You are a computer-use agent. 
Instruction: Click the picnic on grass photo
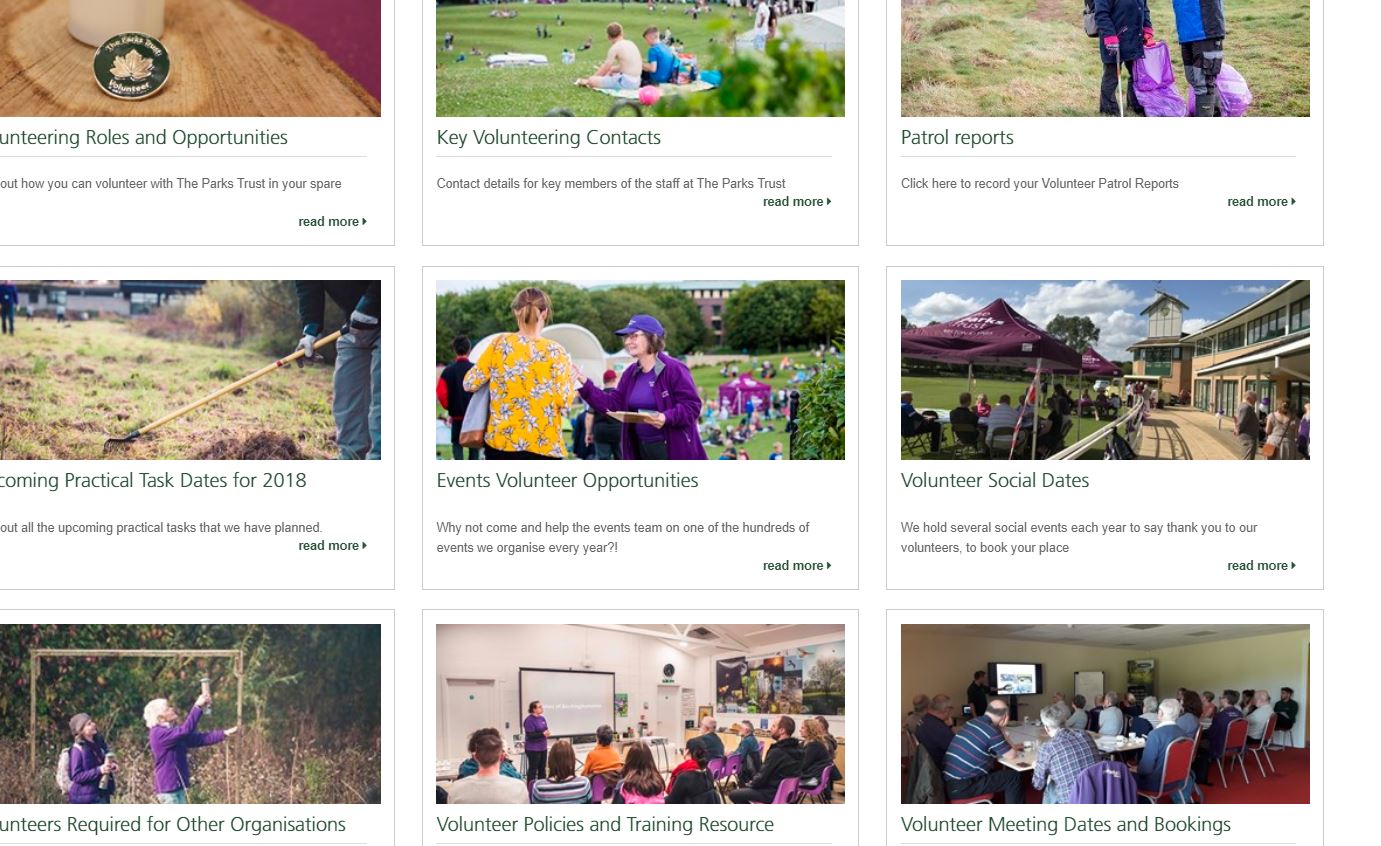pyautogui.click(x=640, y=58)
